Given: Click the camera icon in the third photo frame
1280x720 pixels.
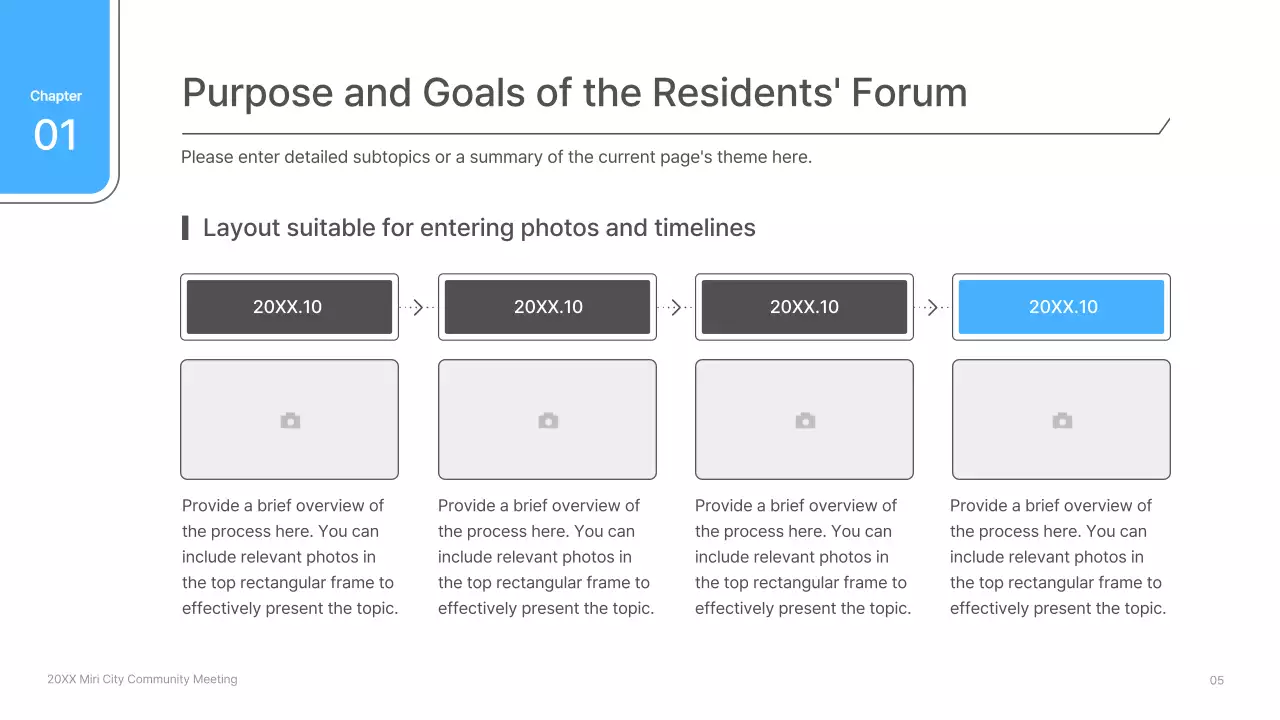Looking at the screenshot, I should 805,421.
